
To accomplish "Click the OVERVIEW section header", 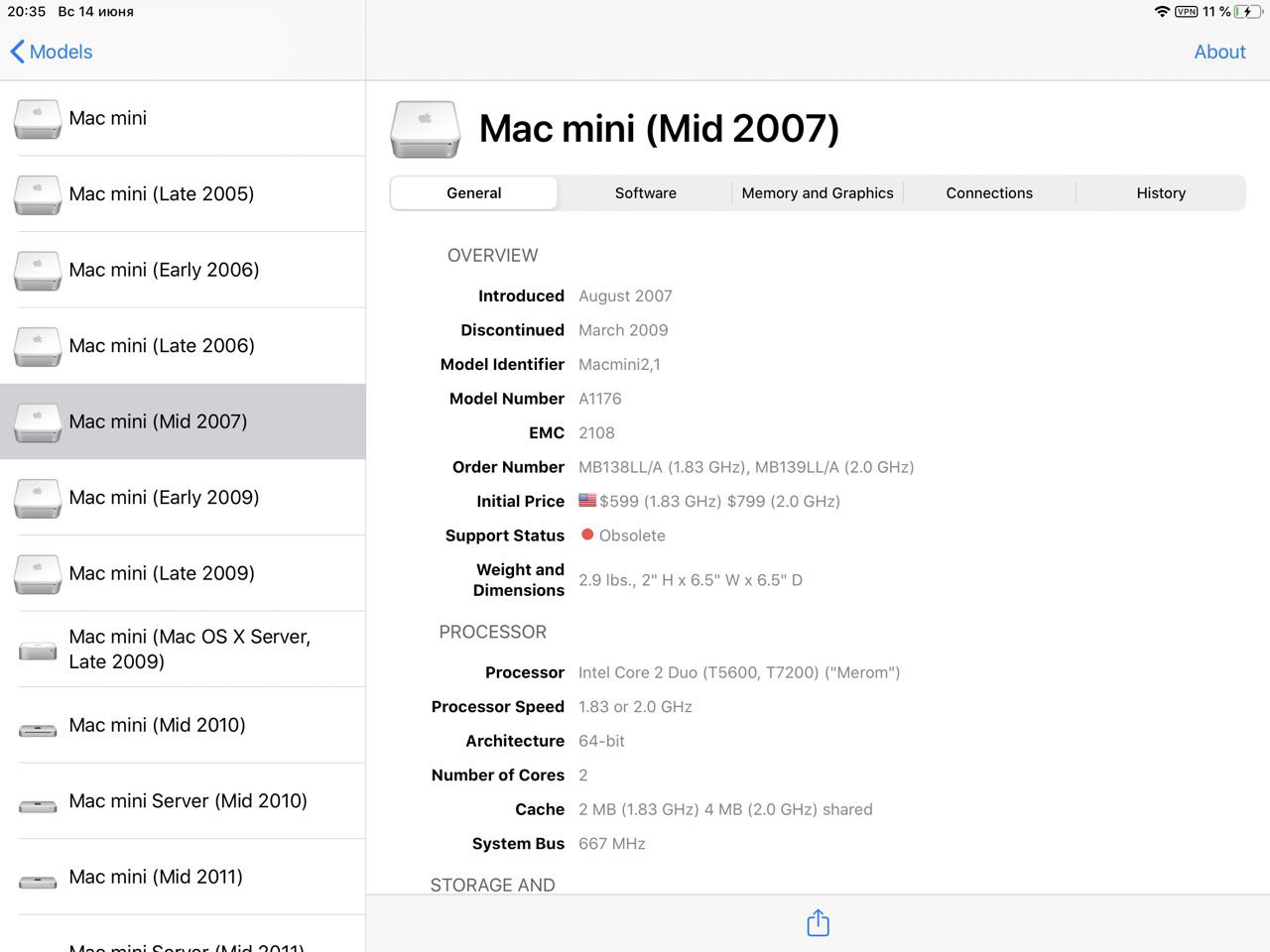I will click(492, 255).
